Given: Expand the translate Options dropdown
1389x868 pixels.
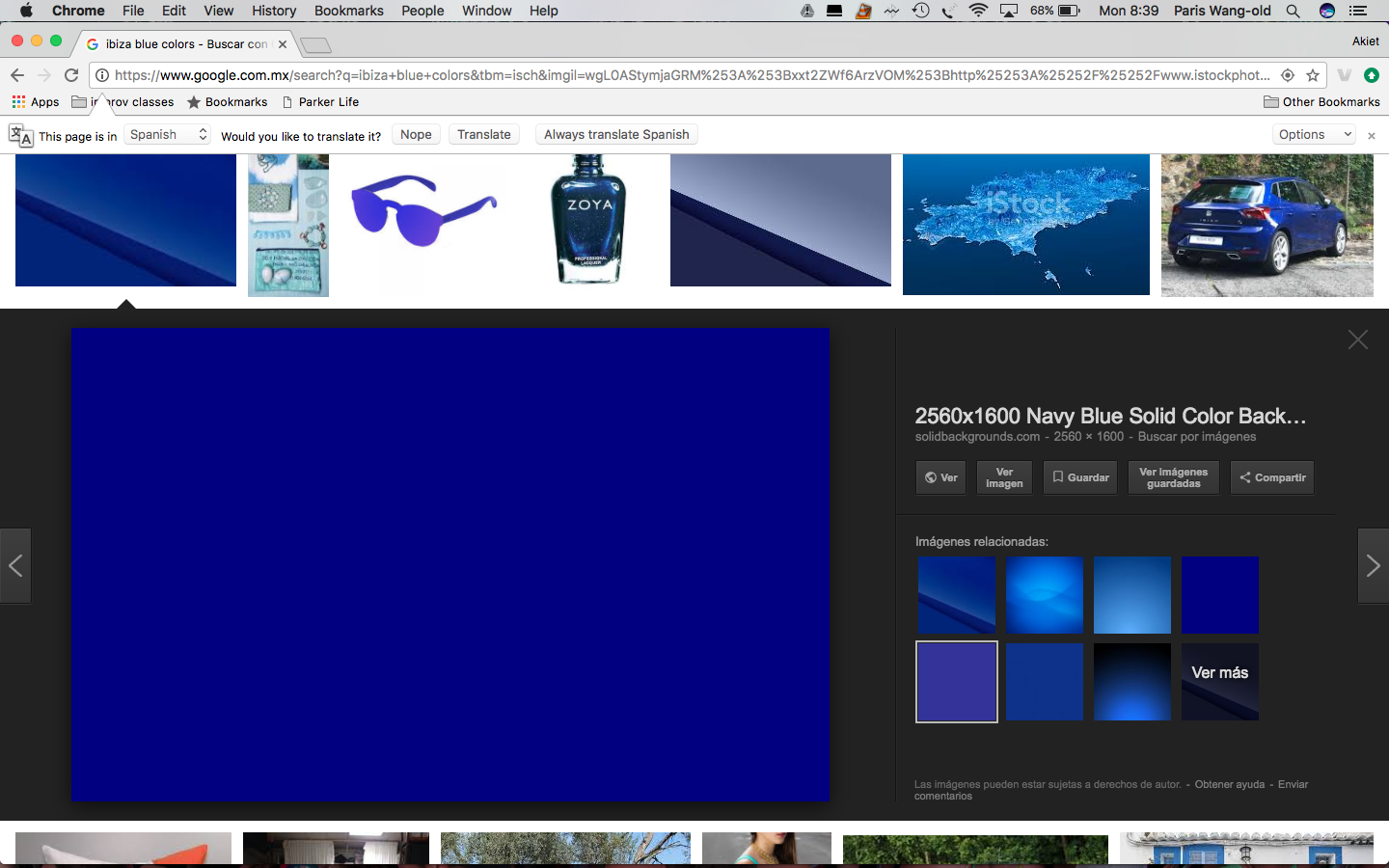Looking at the screenshot, I should [1314, 135].
